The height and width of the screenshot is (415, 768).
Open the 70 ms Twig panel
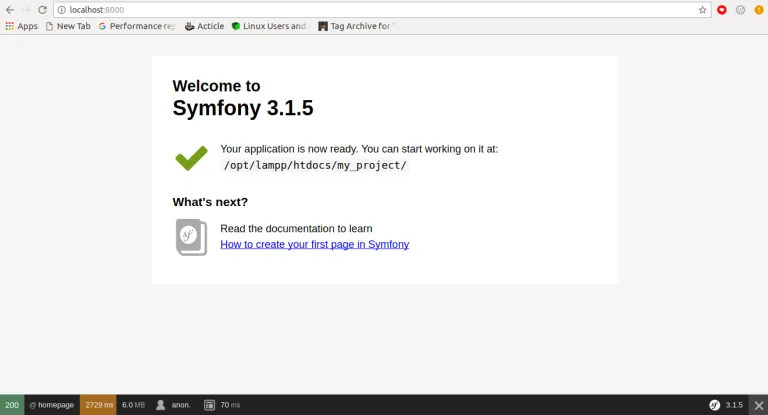click(x=222, y=405)
